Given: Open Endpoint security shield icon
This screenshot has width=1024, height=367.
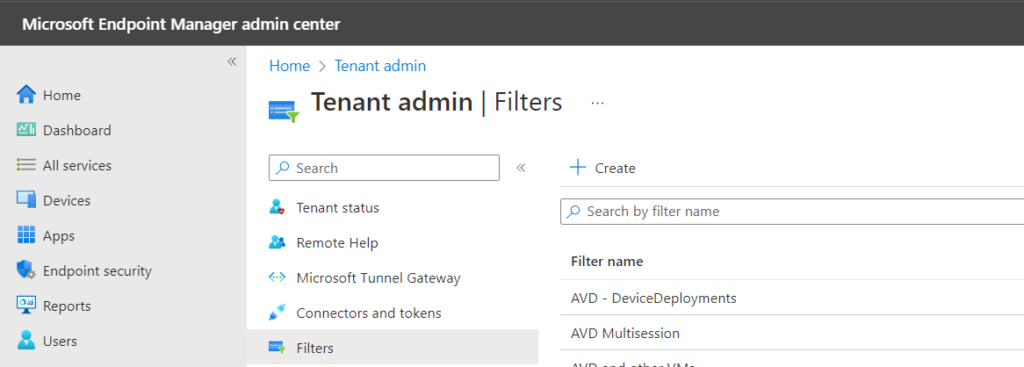Looking at the screenshot, I should tap(26, 270).
